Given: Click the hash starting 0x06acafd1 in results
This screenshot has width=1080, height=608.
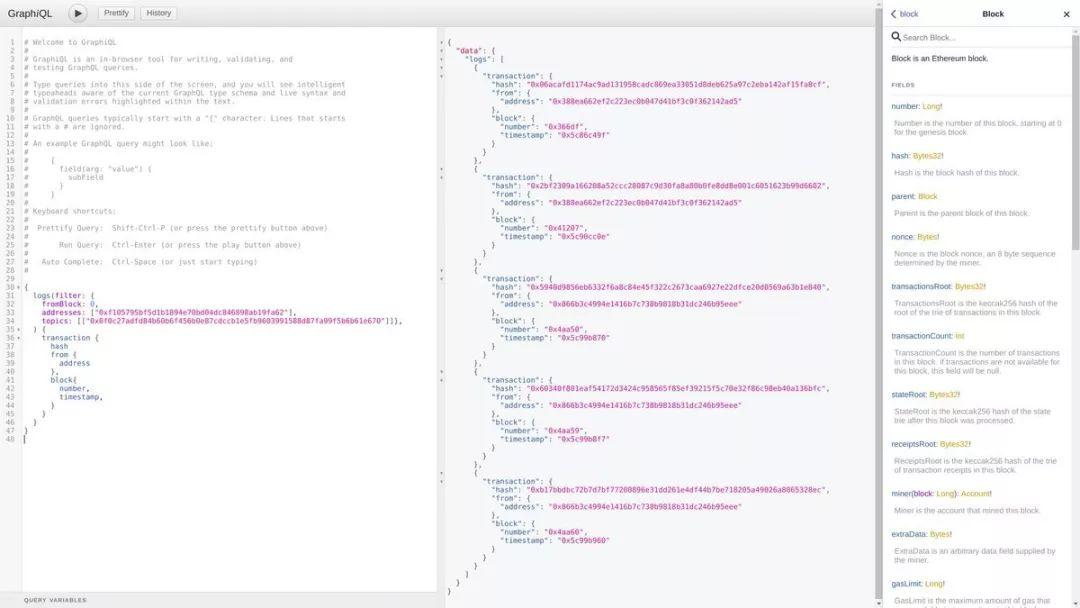Looking at the screenshot, I should (x=676, y=85).
